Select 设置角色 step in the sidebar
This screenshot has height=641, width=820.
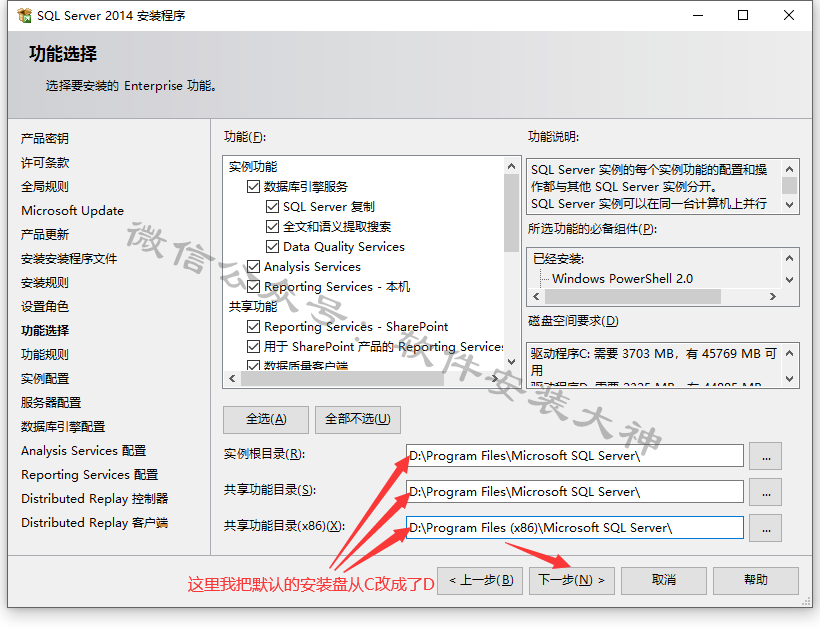point(45,306)
